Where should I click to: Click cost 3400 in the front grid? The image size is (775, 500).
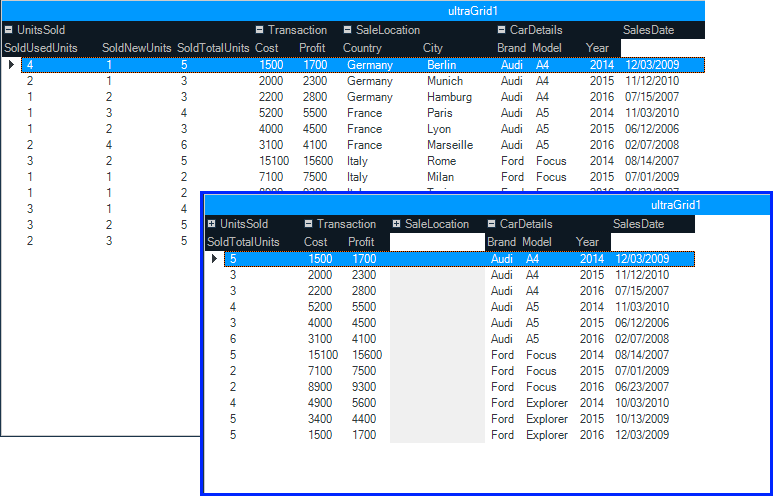pyautogui.click(x=320, y=419)
